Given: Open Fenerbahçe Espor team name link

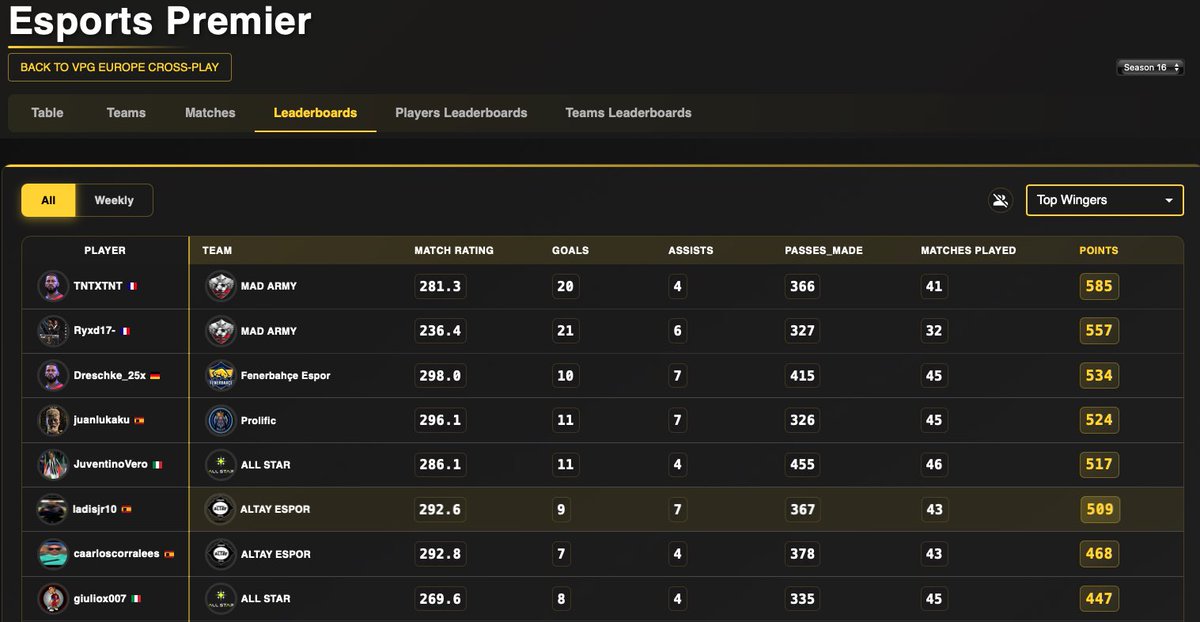Looking at the screenshot, I should 286,376.
